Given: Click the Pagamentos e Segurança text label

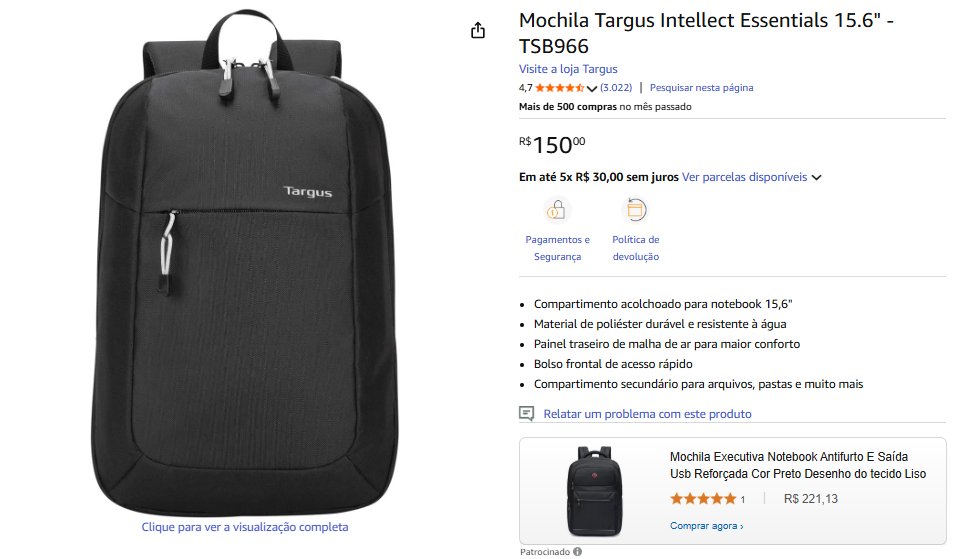Looking at the screenshot, I should point(557,248).
